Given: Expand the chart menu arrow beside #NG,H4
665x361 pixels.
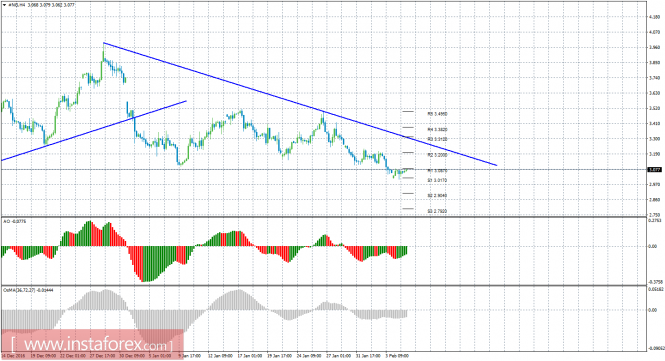Looking at the screenshot, I should point(4,6).
